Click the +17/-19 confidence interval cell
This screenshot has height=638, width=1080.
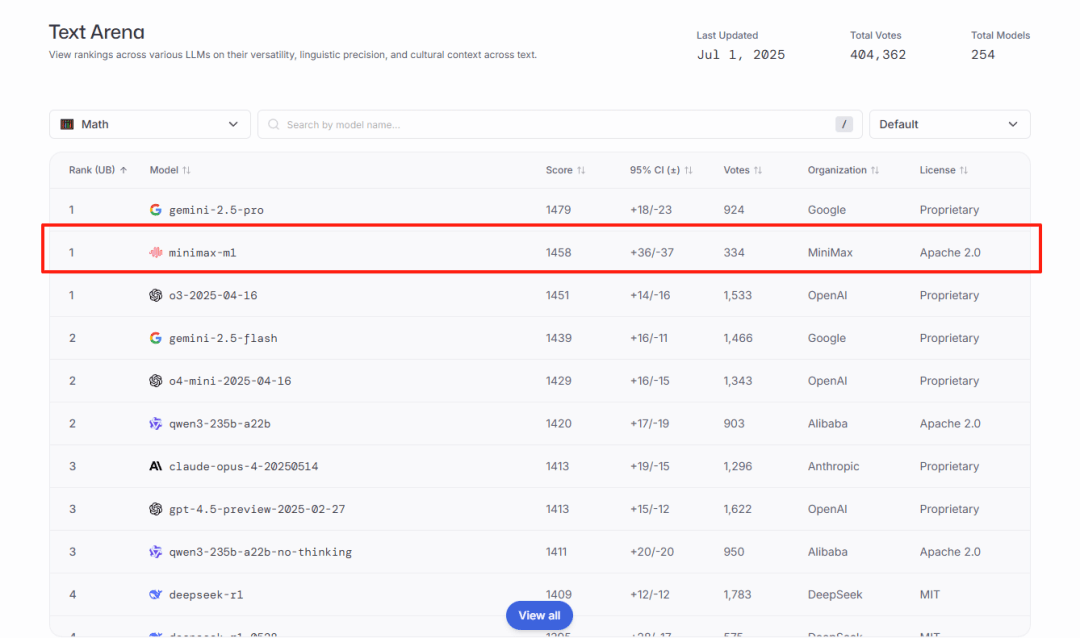click(650, 423)
